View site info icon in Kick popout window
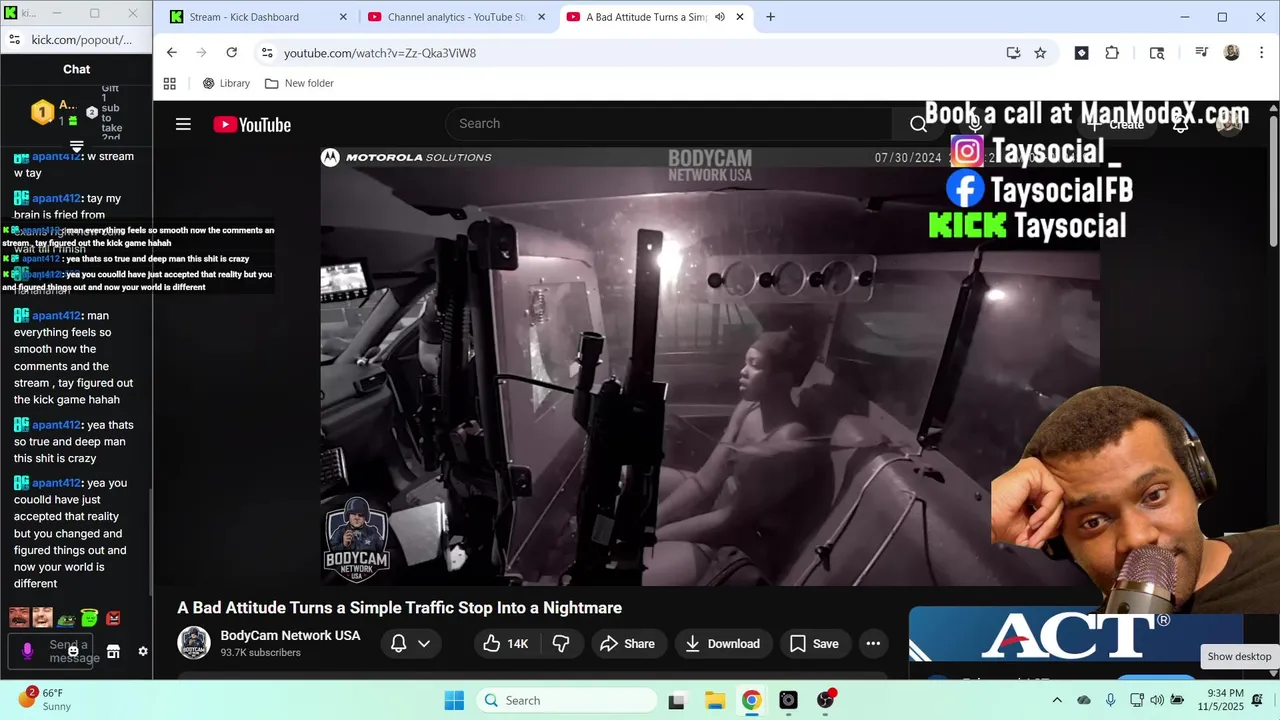This screenshot has width=1280, height=720. [14, 40]
